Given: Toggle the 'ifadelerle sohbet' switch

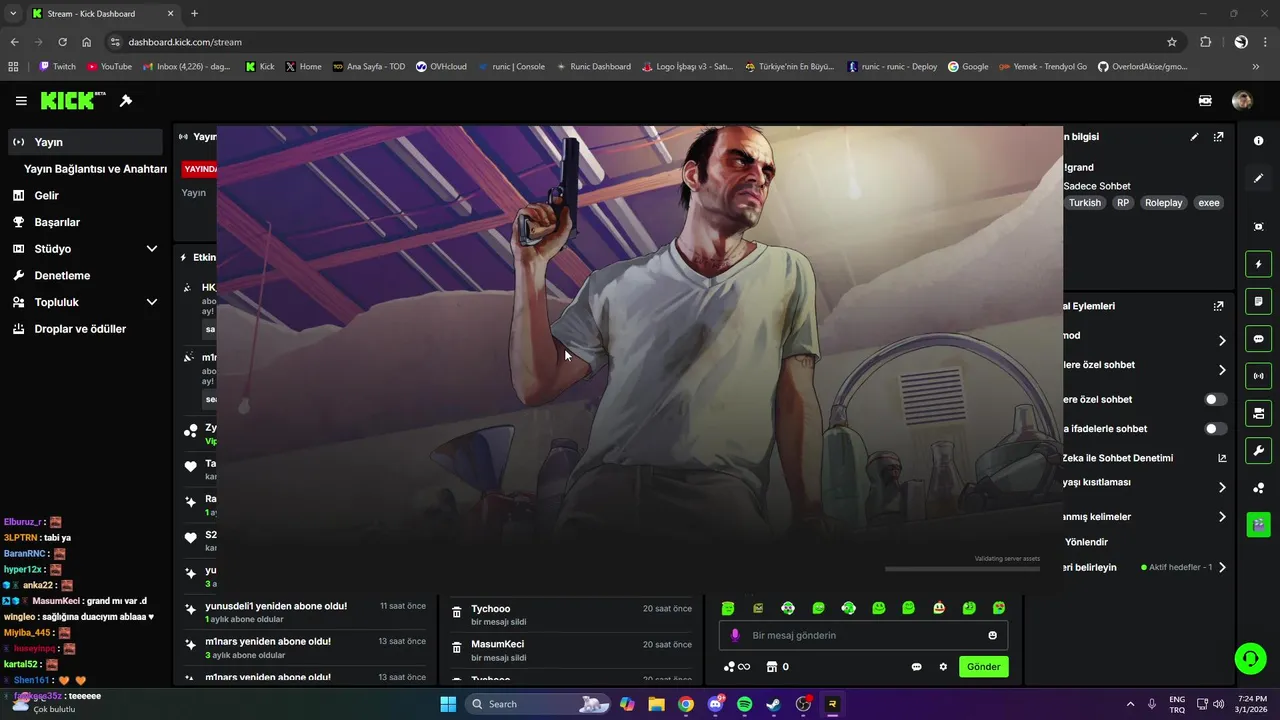Looking at the screenshot, I should click(1215, 429).
